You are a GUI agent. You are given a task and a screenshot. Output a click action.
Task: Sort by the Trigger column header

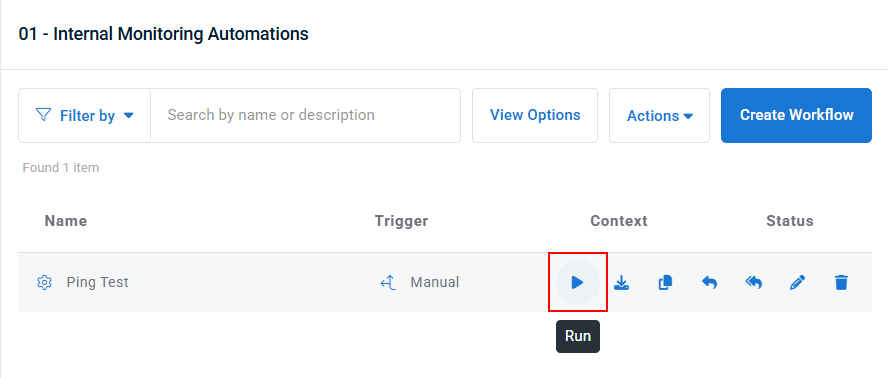pos(402,221)
